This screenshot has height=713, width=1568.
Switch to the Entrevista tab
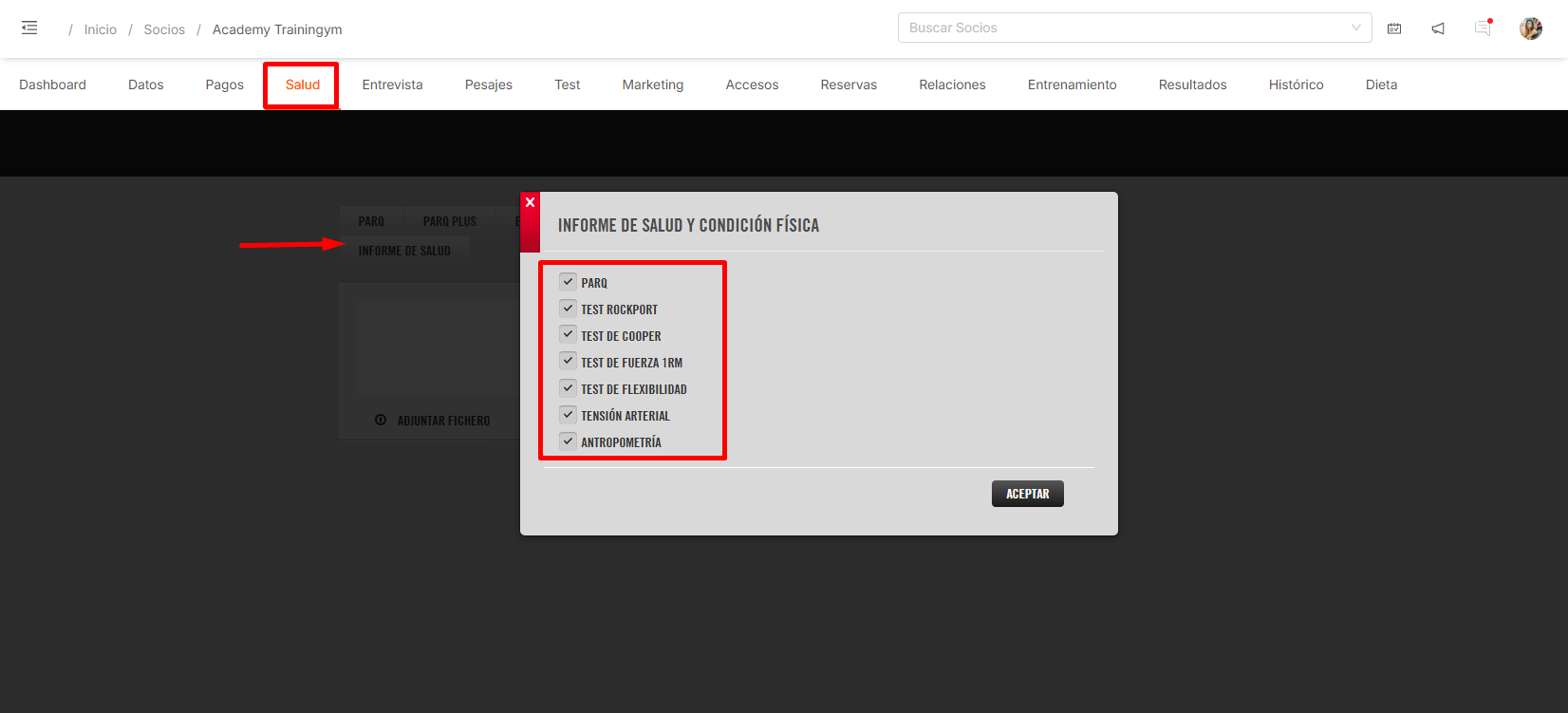pos(392,84)
